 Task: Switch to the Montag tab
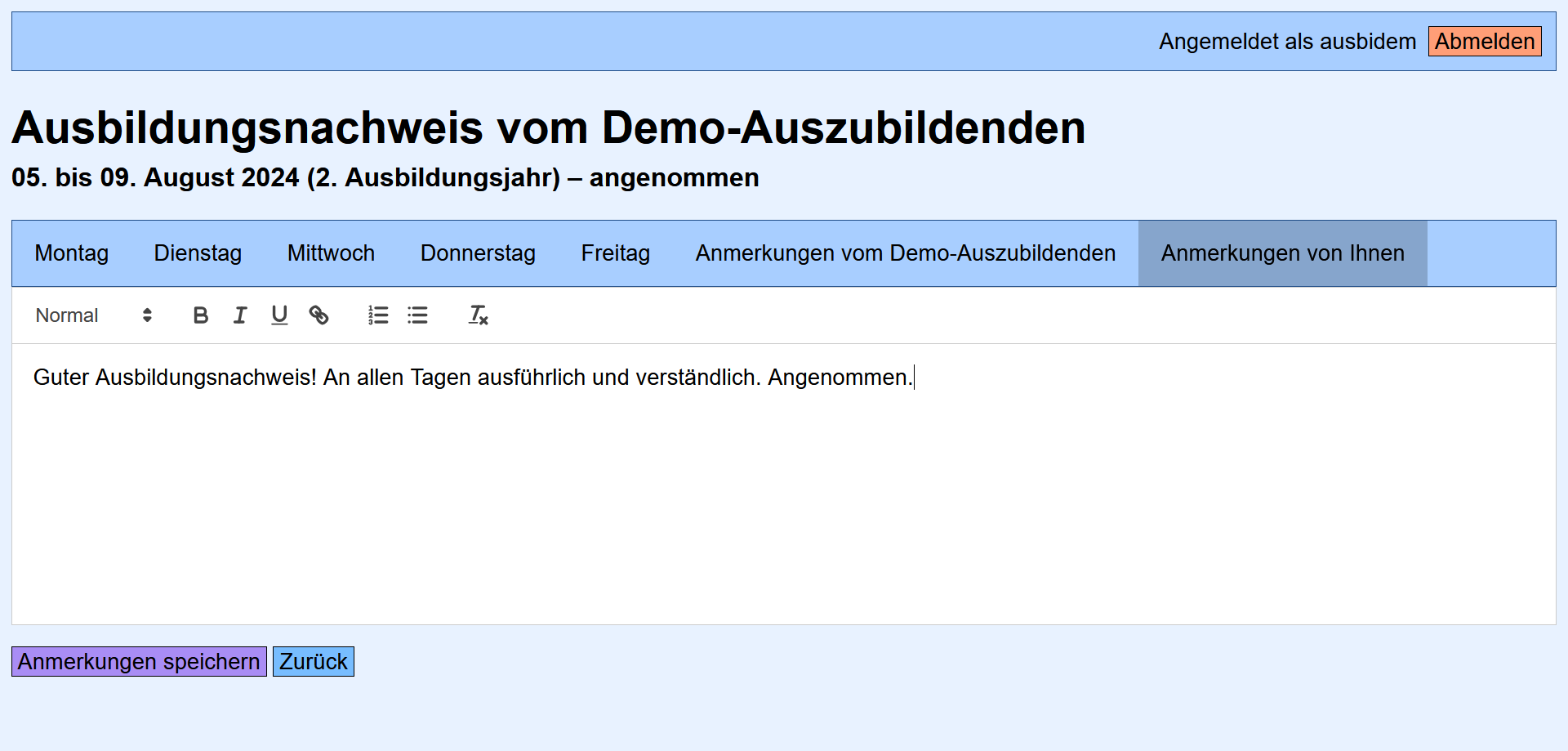72,253
